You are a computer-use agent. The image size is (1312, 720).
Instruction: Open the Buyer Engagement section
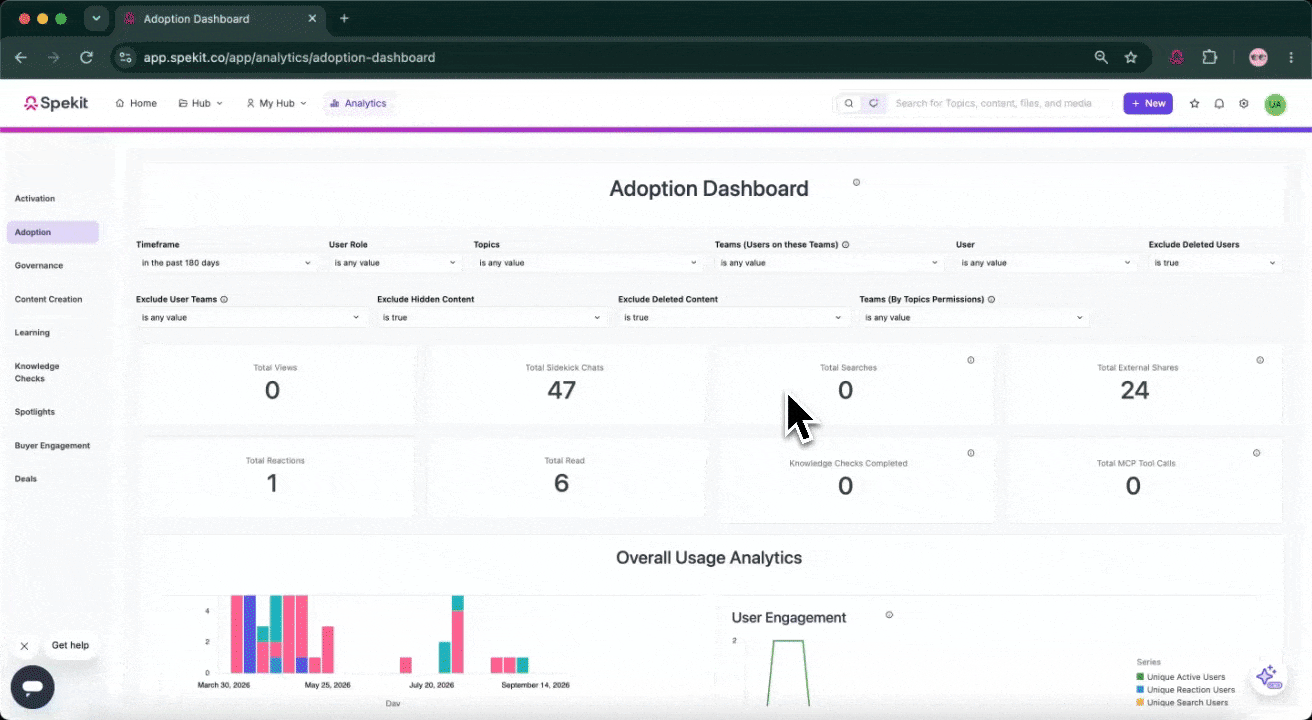pos(52,446)
